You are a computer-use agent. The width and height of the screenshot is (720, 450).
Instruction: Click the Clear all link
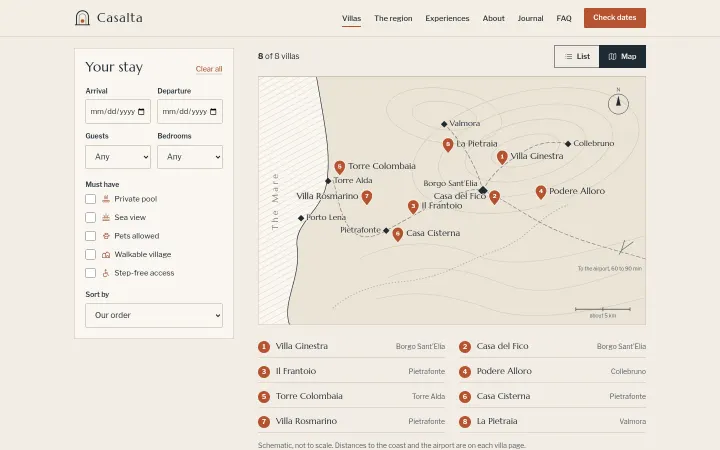point(209,69)
